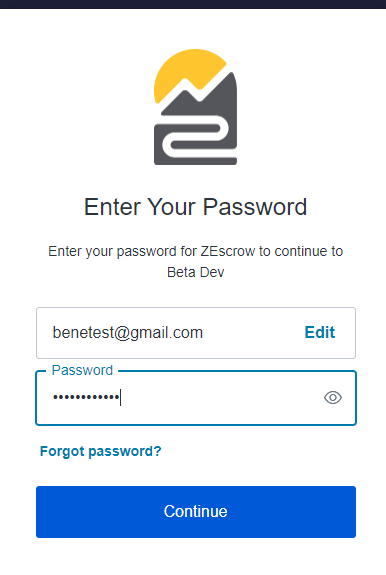This screenshot has height=575, width=386.
Task: Click the ZEscrow word in the subtitle
Action: click(x=227, y=252)
